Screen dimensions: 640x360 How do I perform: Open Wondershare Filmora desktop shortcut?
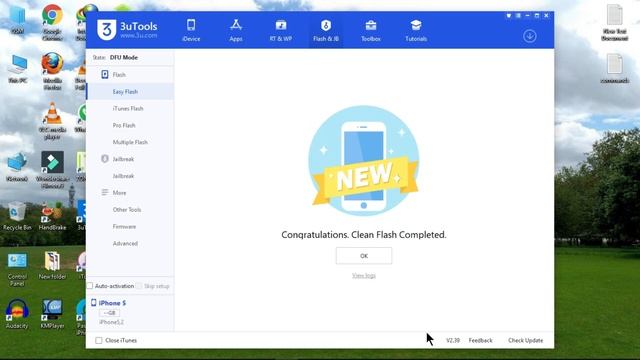pos(52,170)
